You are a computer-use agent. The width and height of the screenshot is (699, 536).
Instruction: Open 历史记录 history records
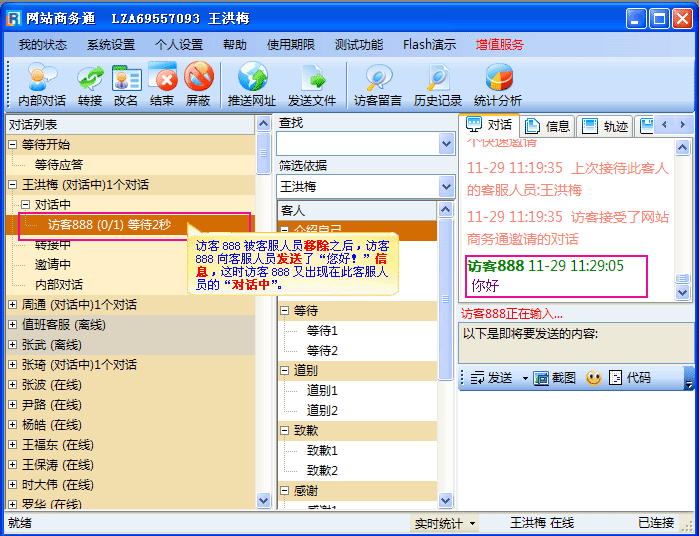click(438, 77)
